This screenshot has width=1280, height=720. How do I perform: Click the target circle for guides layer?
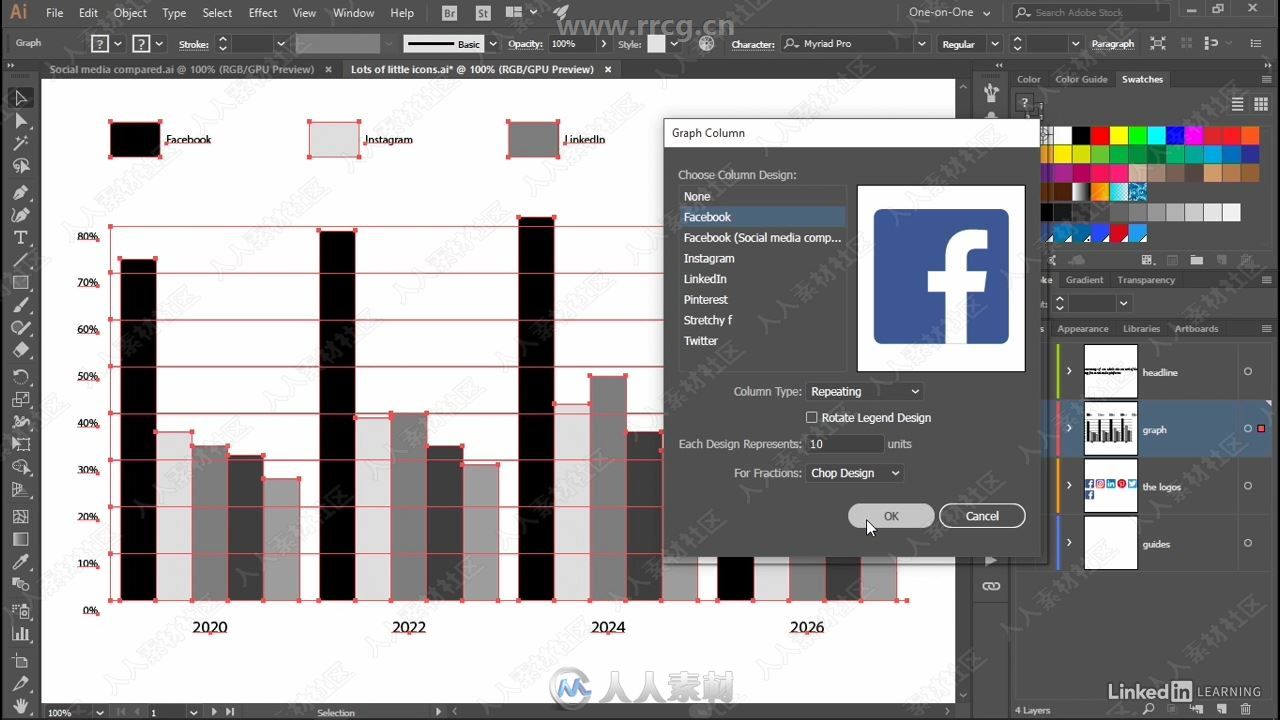click(x=1247, y=543)
